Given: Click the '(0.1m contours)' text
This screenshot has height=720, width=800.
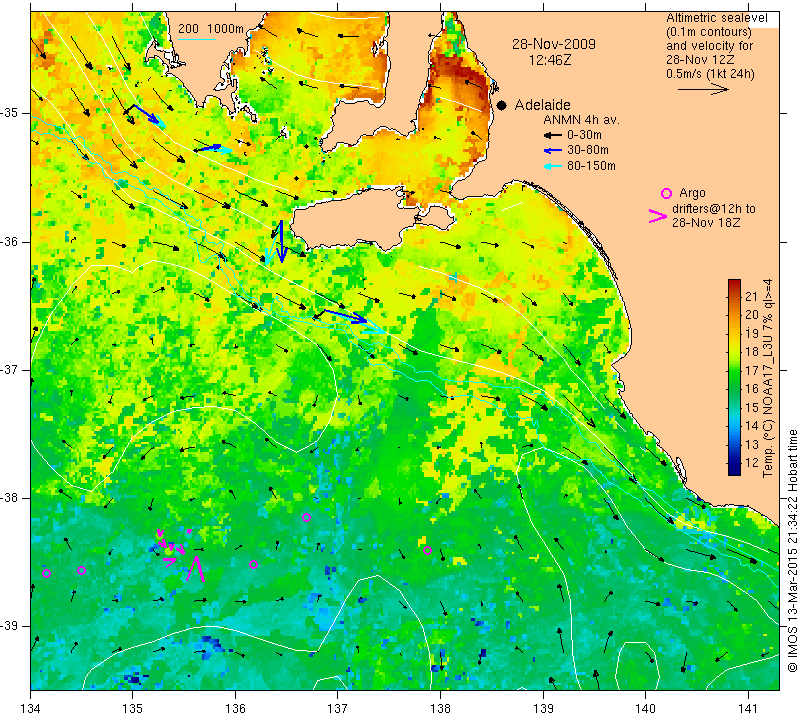Looking at the screenshot, I should coord(709,32).
